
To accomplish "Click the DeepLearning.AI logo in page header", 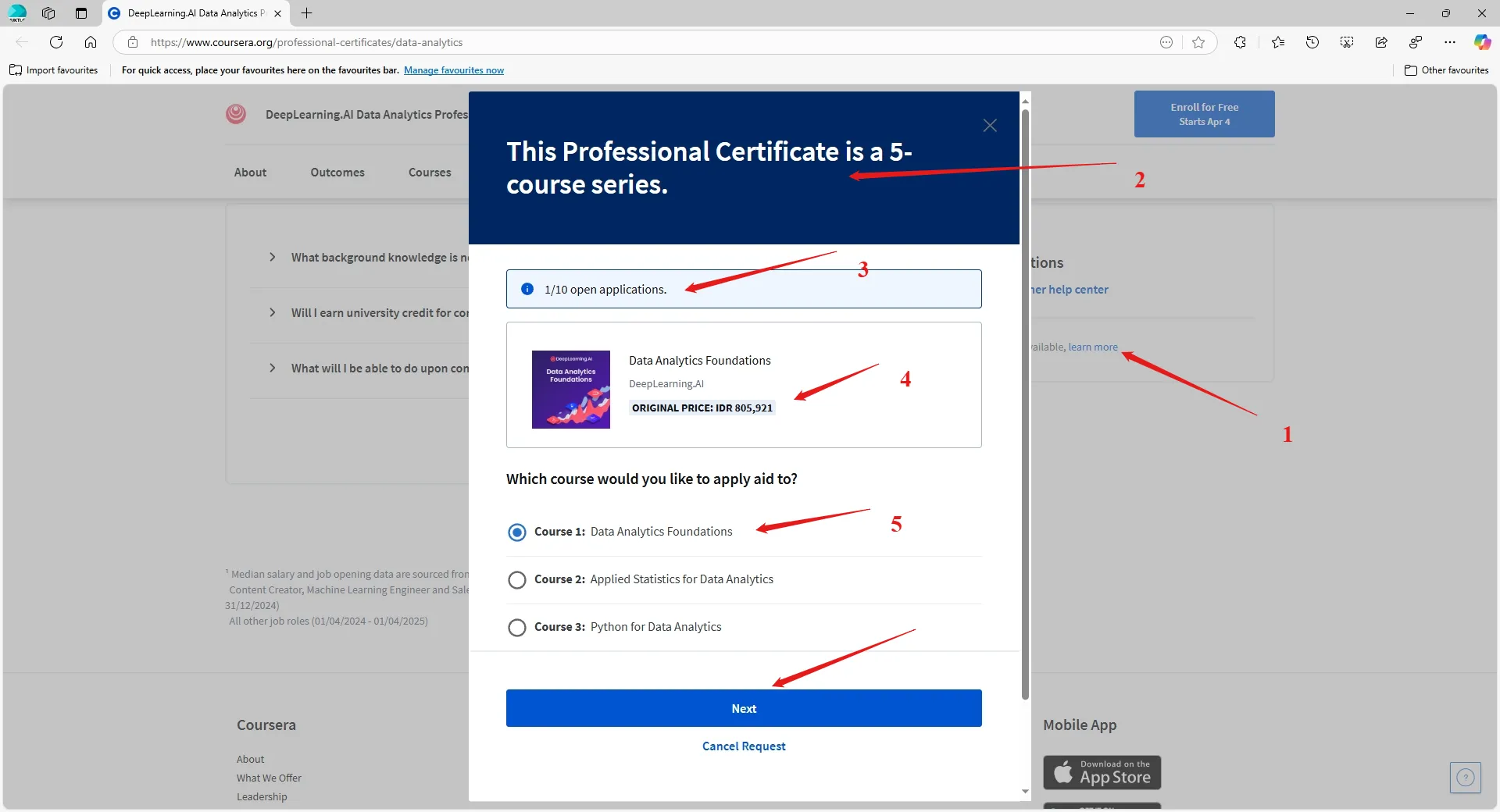I will 236,114.
